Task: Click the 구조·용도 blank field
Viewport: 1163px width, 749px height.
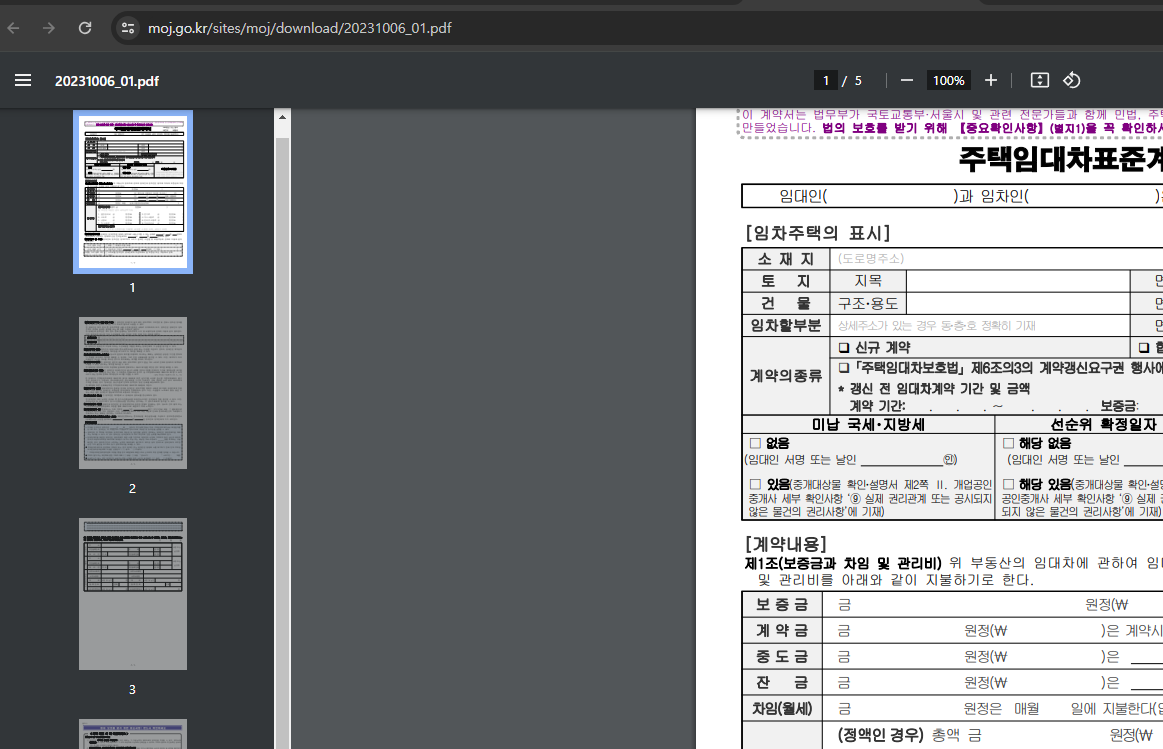Action: coord(1018,303)
